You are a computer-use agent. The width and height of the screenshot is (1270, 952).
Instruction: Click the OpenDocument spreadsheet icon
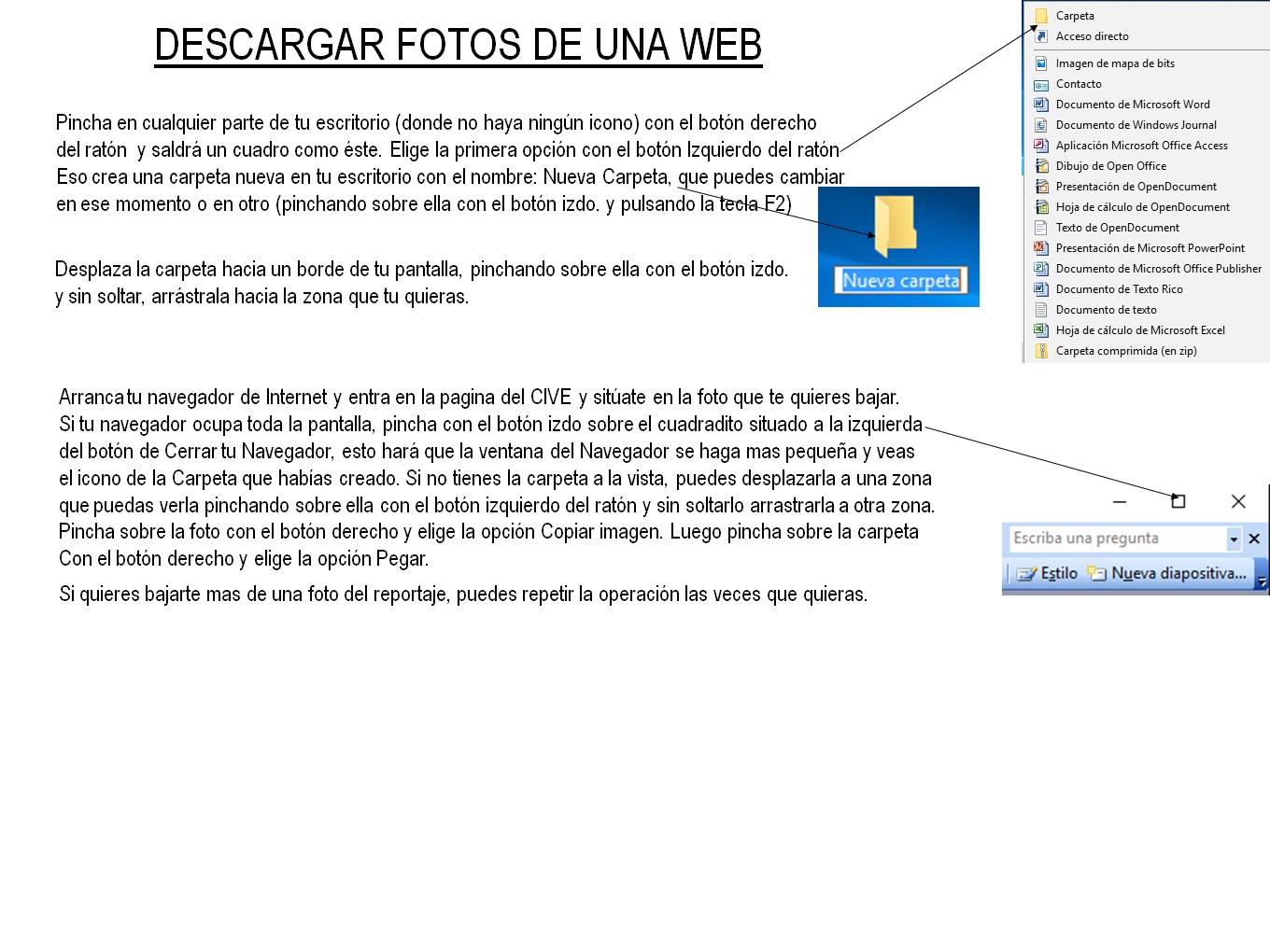point(1041,207)
